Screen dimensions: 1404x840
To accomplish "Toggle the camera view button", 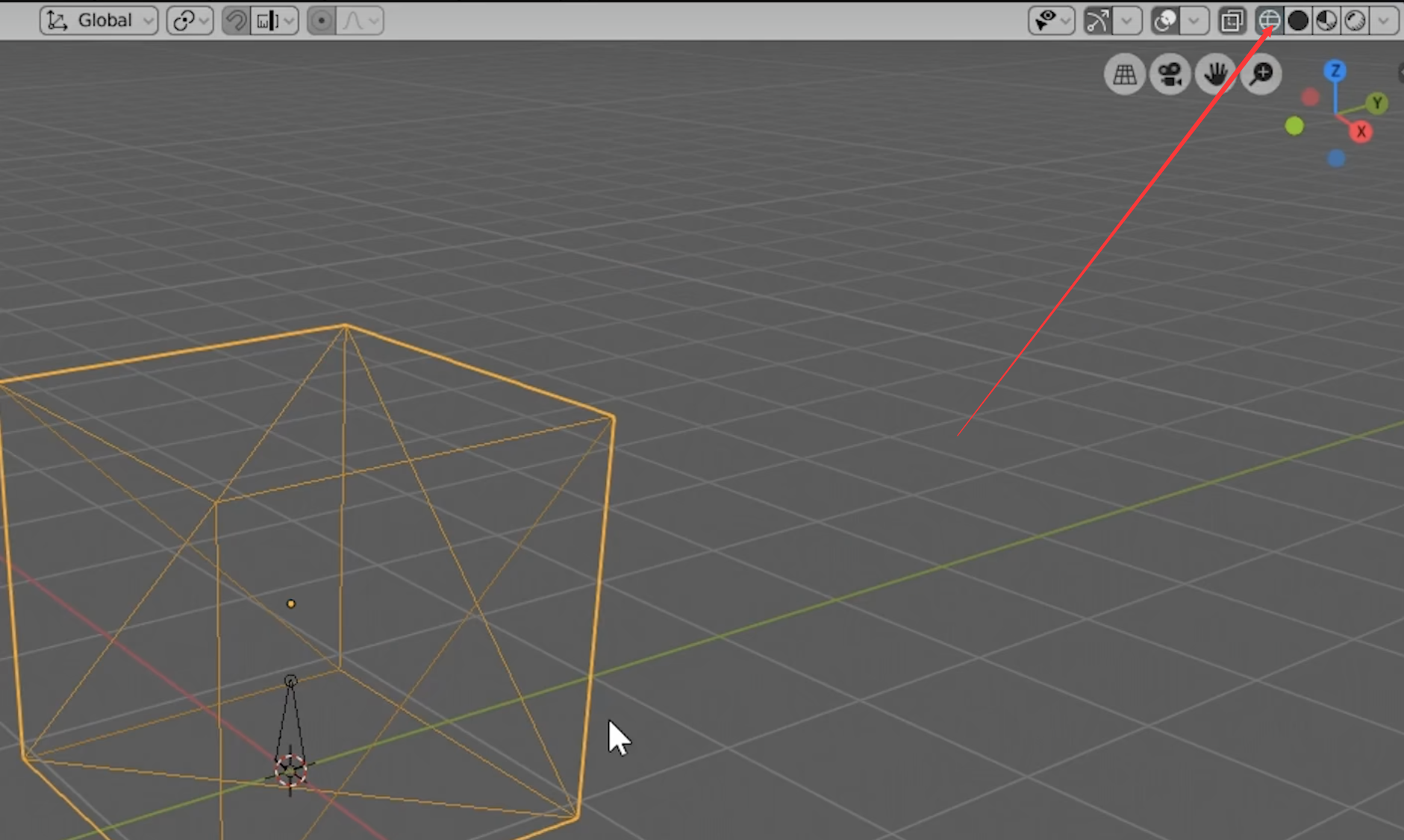I will (x=1170, y=74).
